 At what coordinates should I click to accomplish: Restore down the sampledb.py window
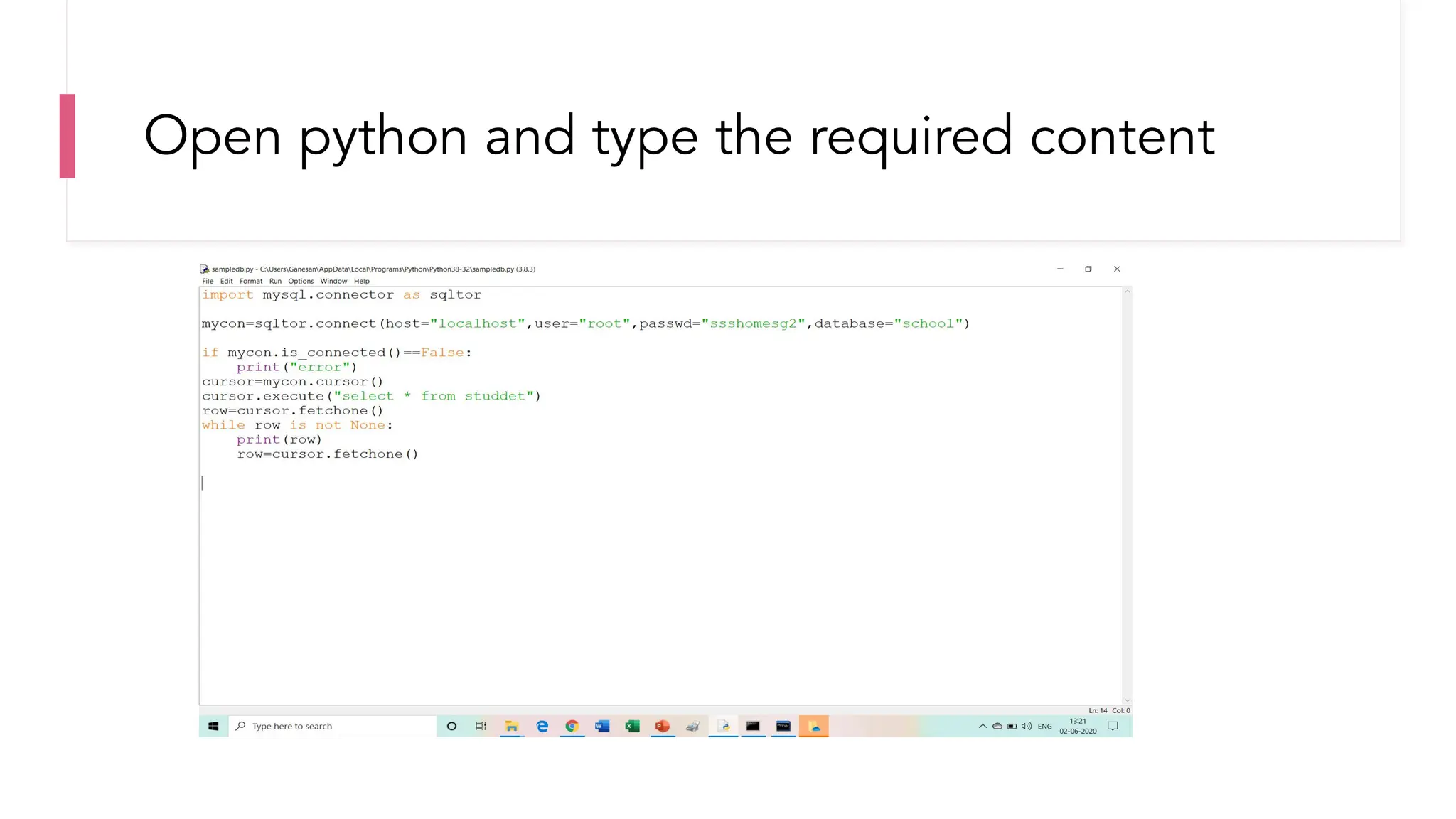coord(1088,269)
